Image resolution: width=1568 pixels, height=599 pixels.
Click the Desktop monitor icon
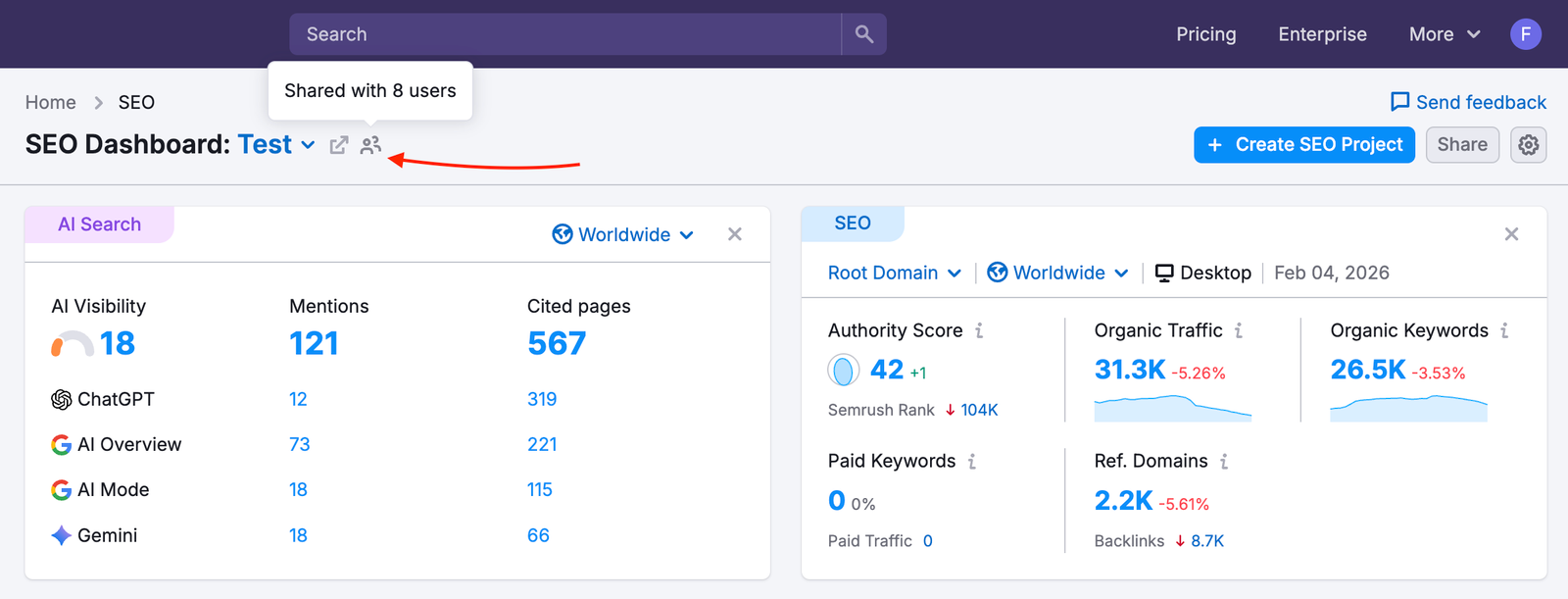[x=1164, y=273]
